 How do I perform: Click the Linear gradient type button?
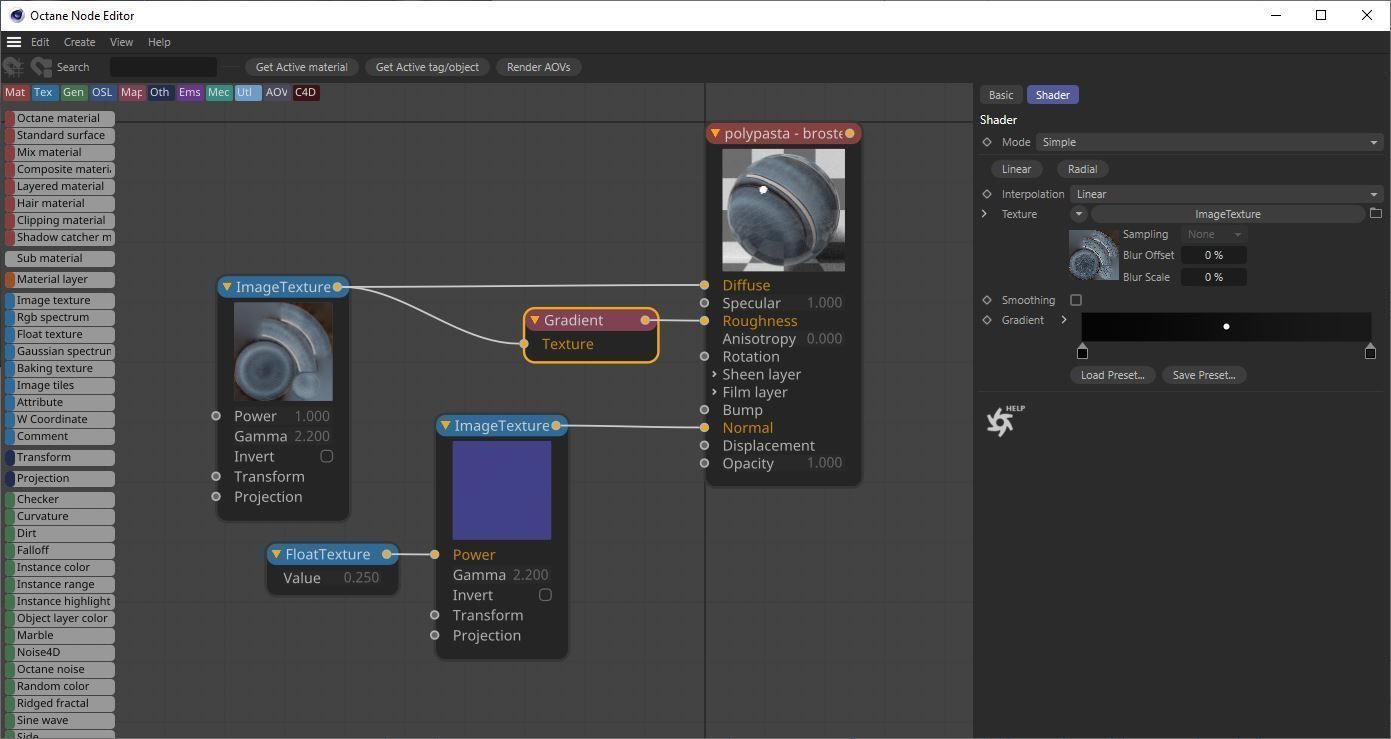1017,169
